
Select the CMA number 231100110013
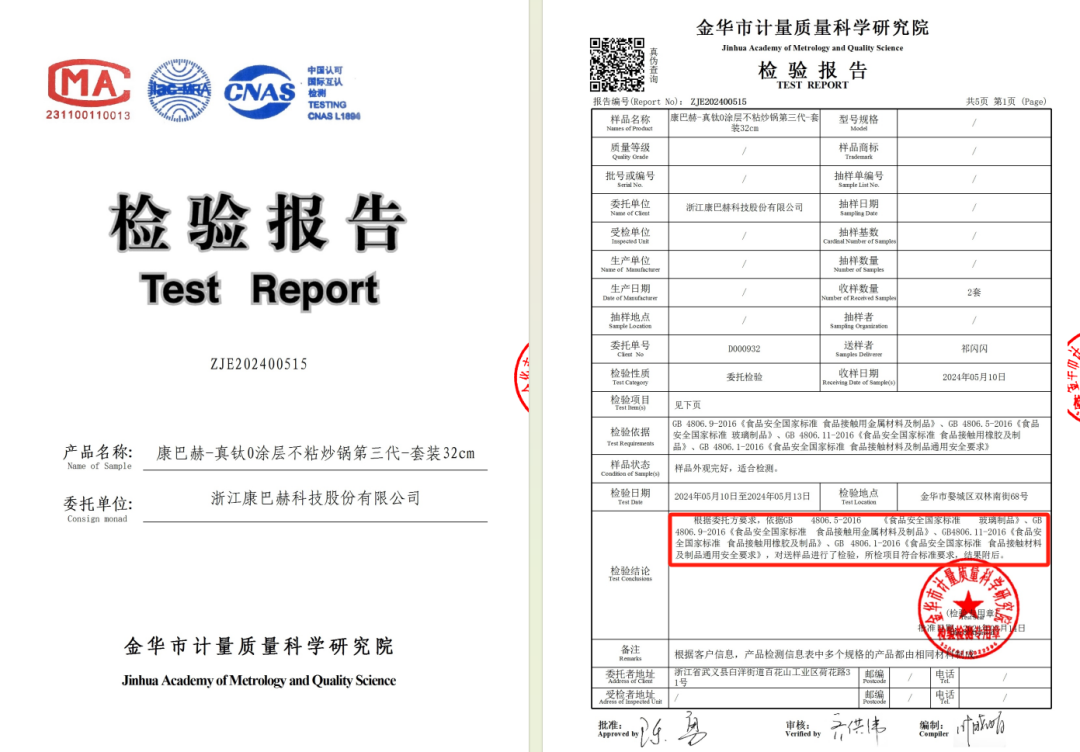coord(88,115)
